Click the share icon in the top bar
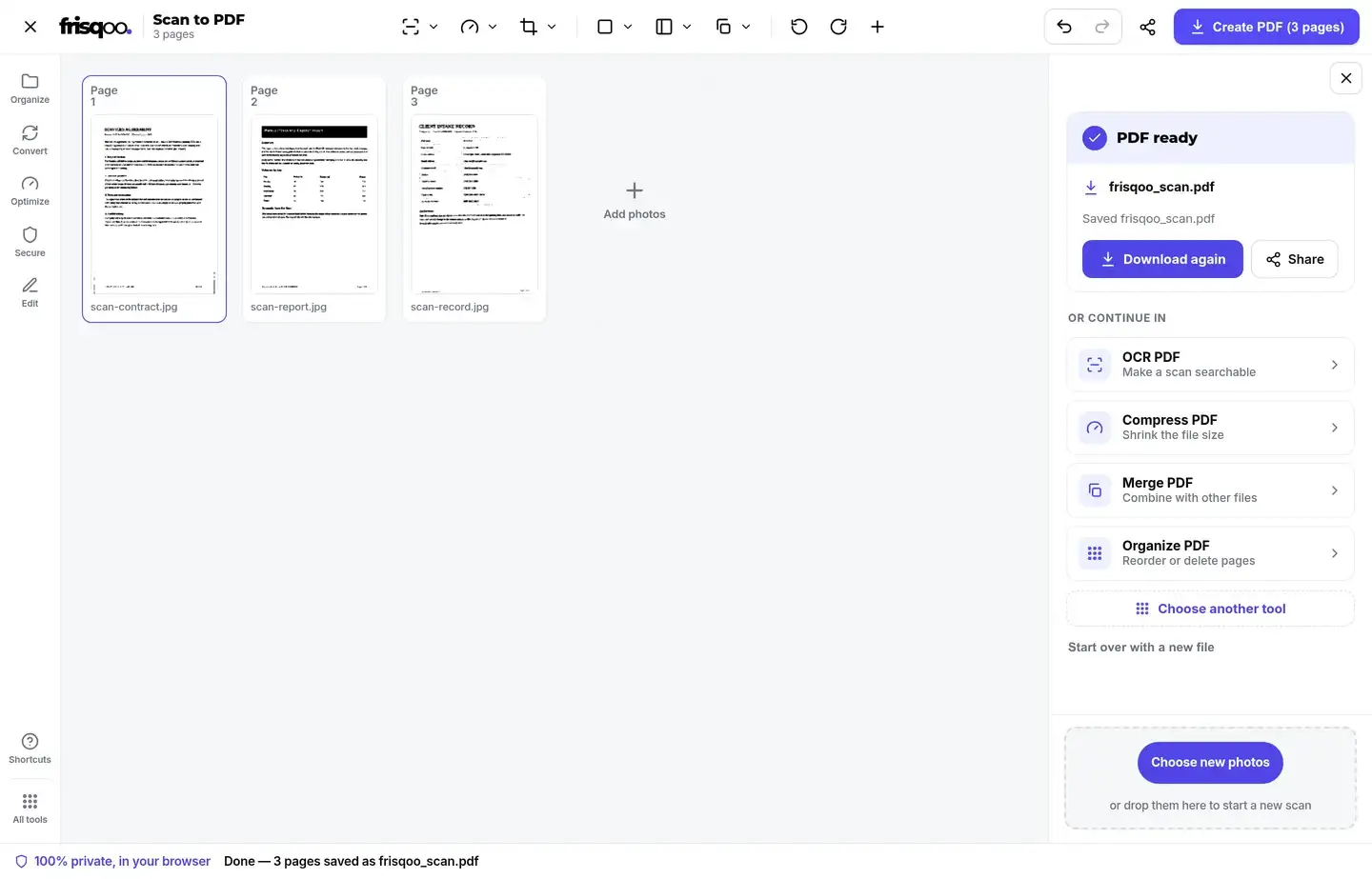Image resolution: width=1372 pixels, height=879 pixels. 1147,27
